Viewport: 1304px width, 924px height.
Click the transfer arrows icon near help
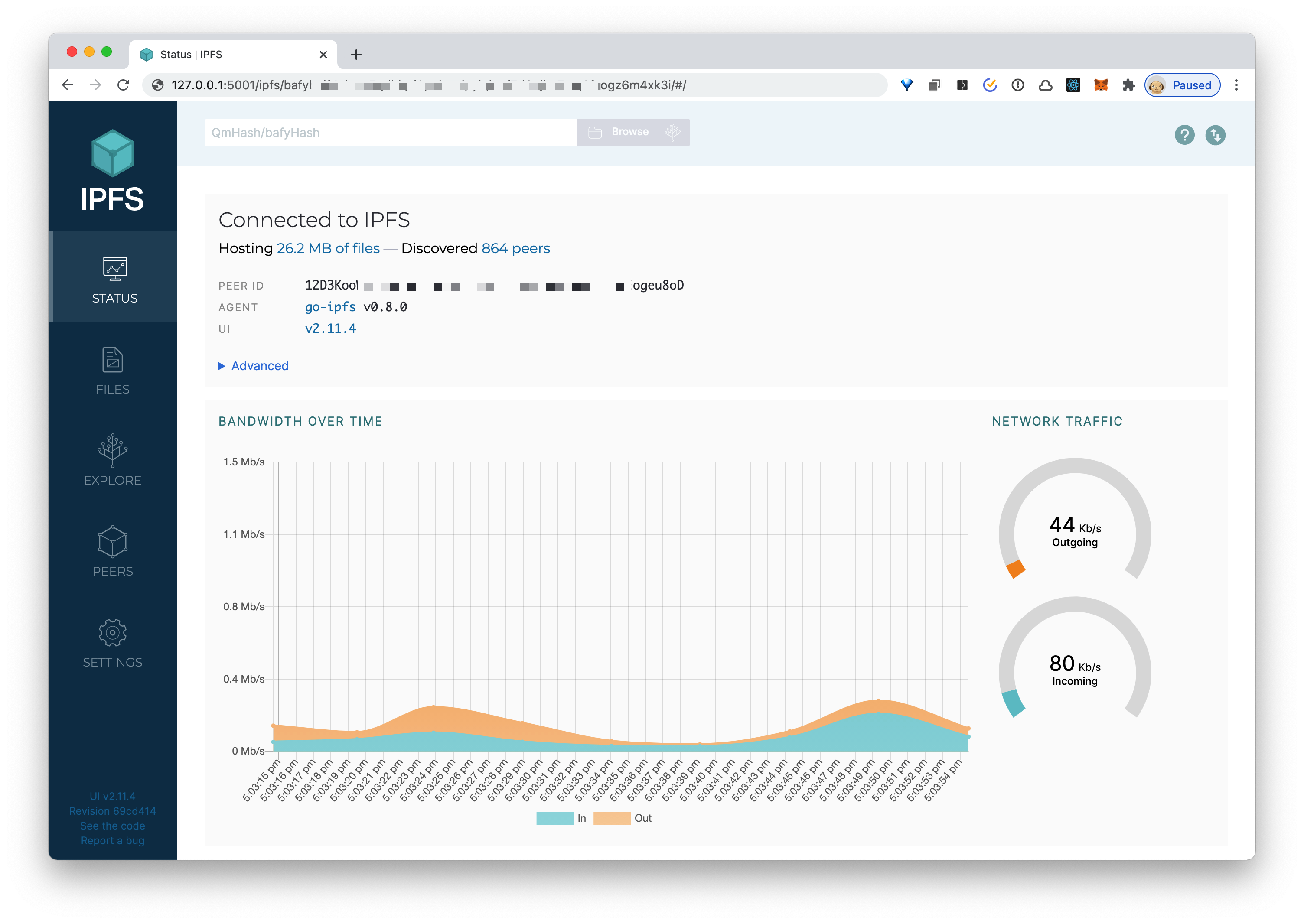click(x=1216, y=135)
